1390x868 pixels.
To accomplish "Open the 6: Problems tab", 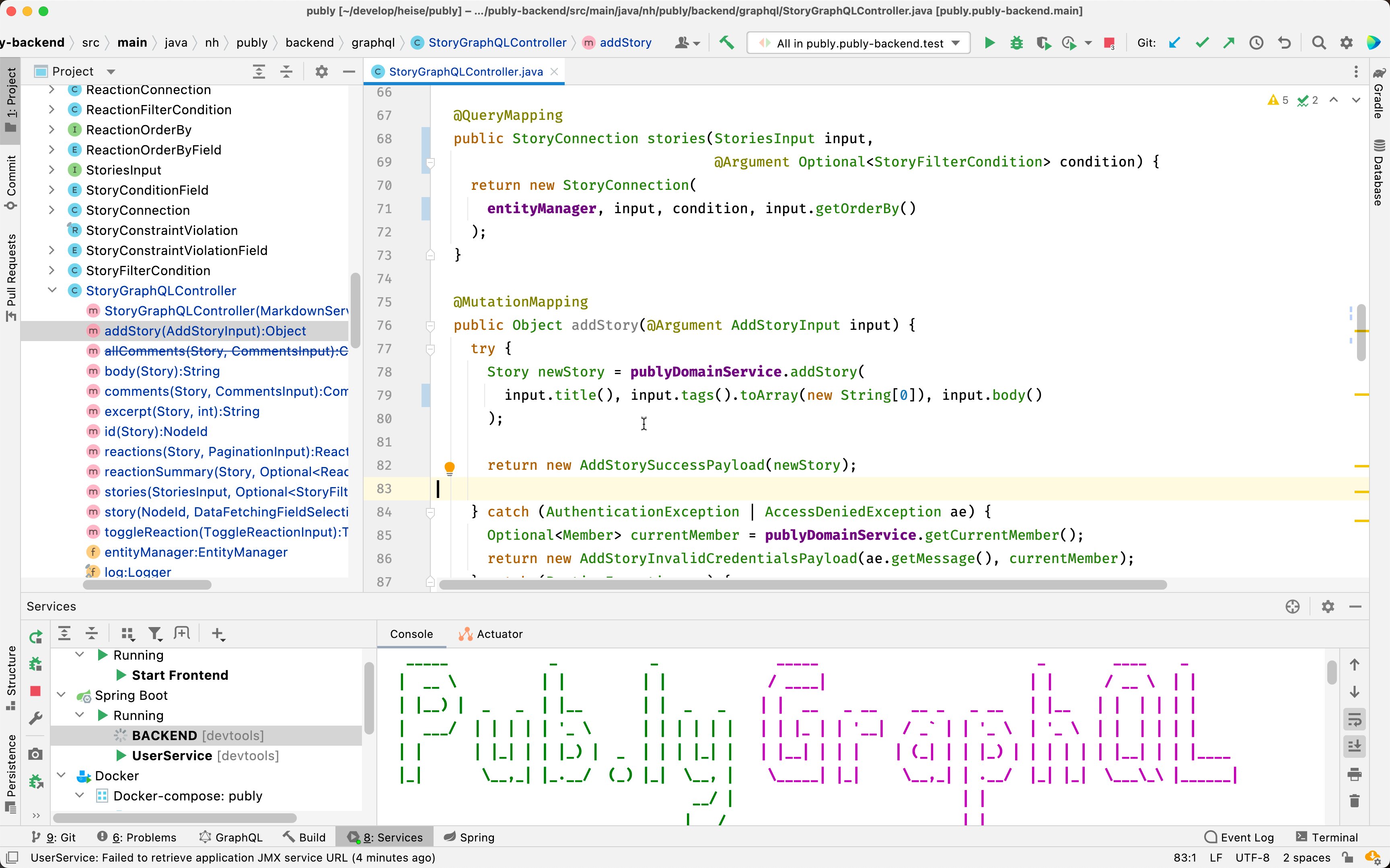I will [x=137, y=837].
